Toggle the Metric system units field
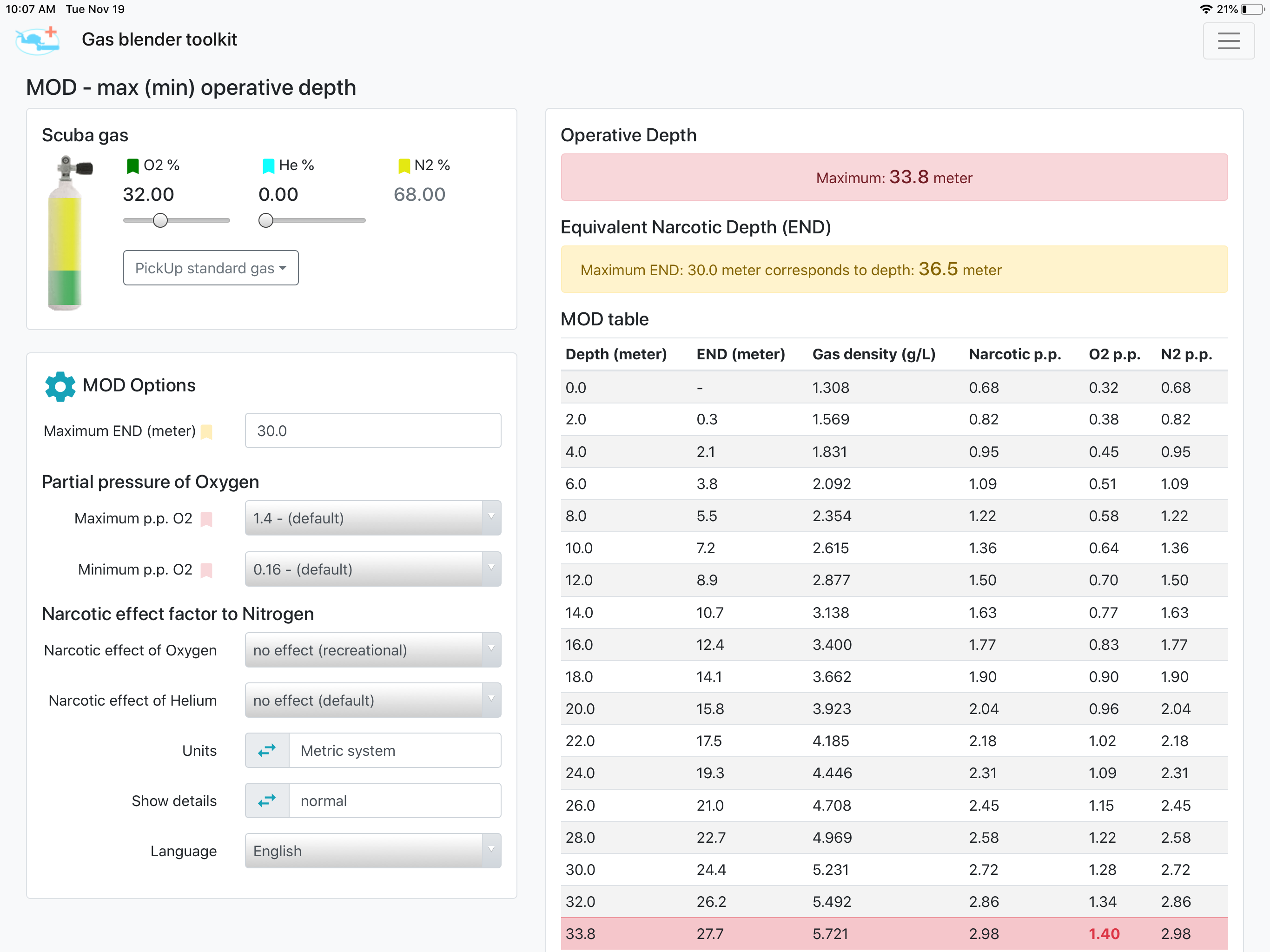Viewport: 1270px width, 952px height. (x=395, y=750)
